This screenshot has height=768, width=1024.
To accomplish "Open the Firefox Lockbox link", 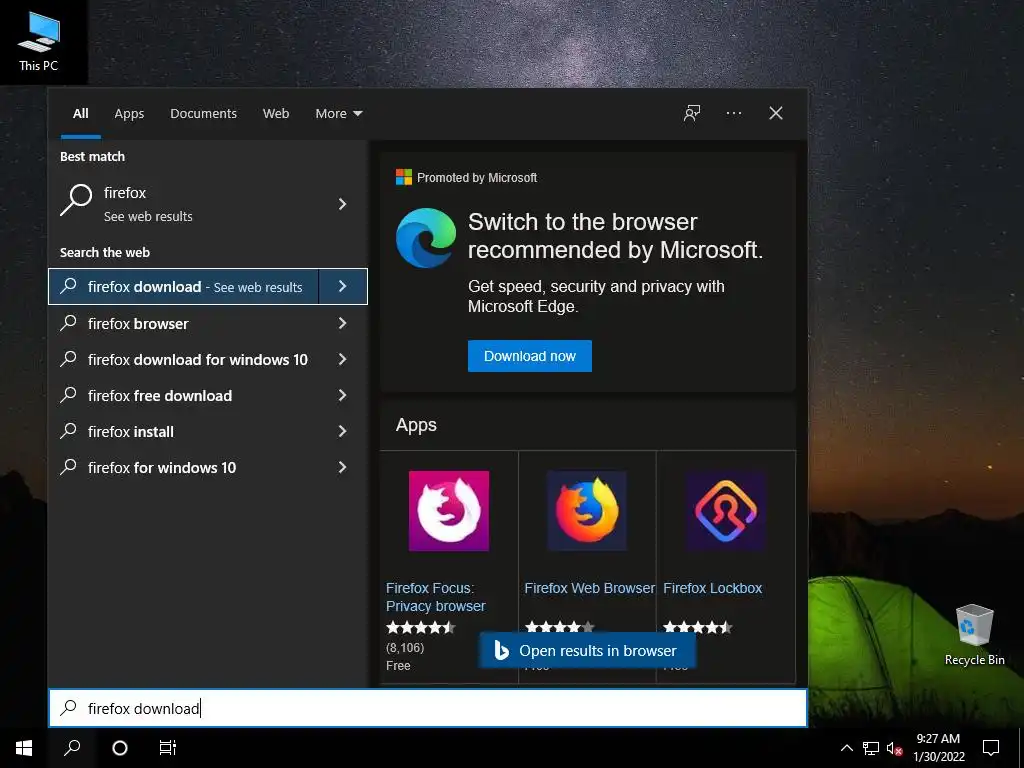I will 712,588.
